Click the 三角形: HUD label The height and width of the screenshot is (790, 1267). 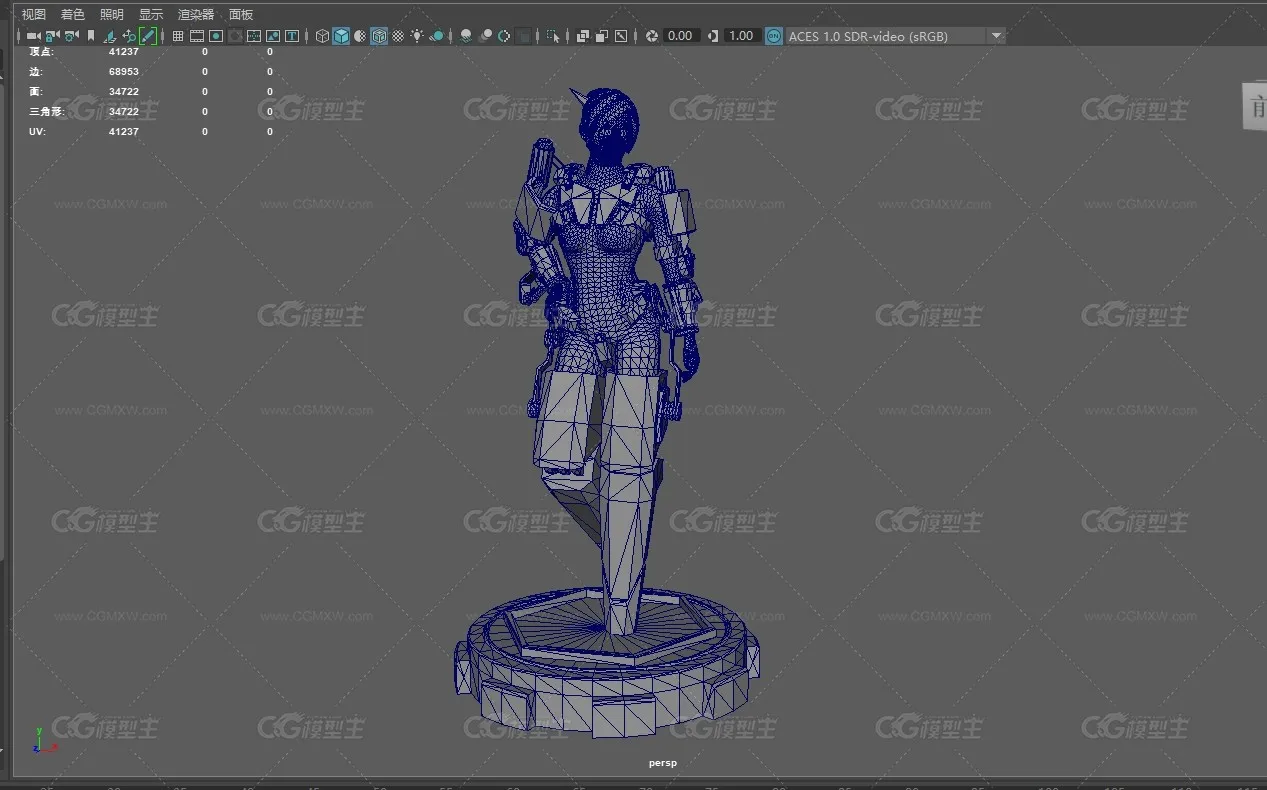coord(47,112)
